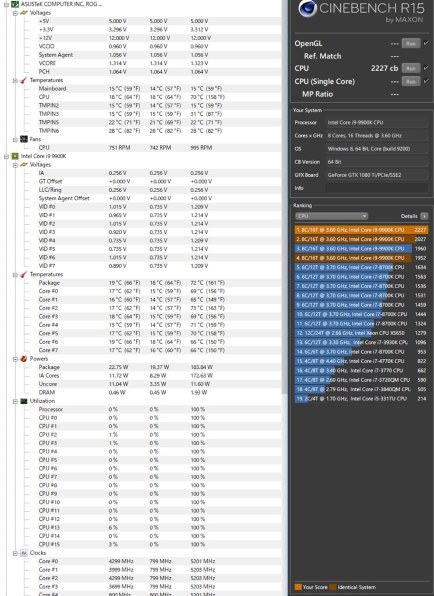The height and width of the screenshot is (596, 434).
Task: Toggle the CPU (Single Core) checkbox
Action: coord(426,81)
